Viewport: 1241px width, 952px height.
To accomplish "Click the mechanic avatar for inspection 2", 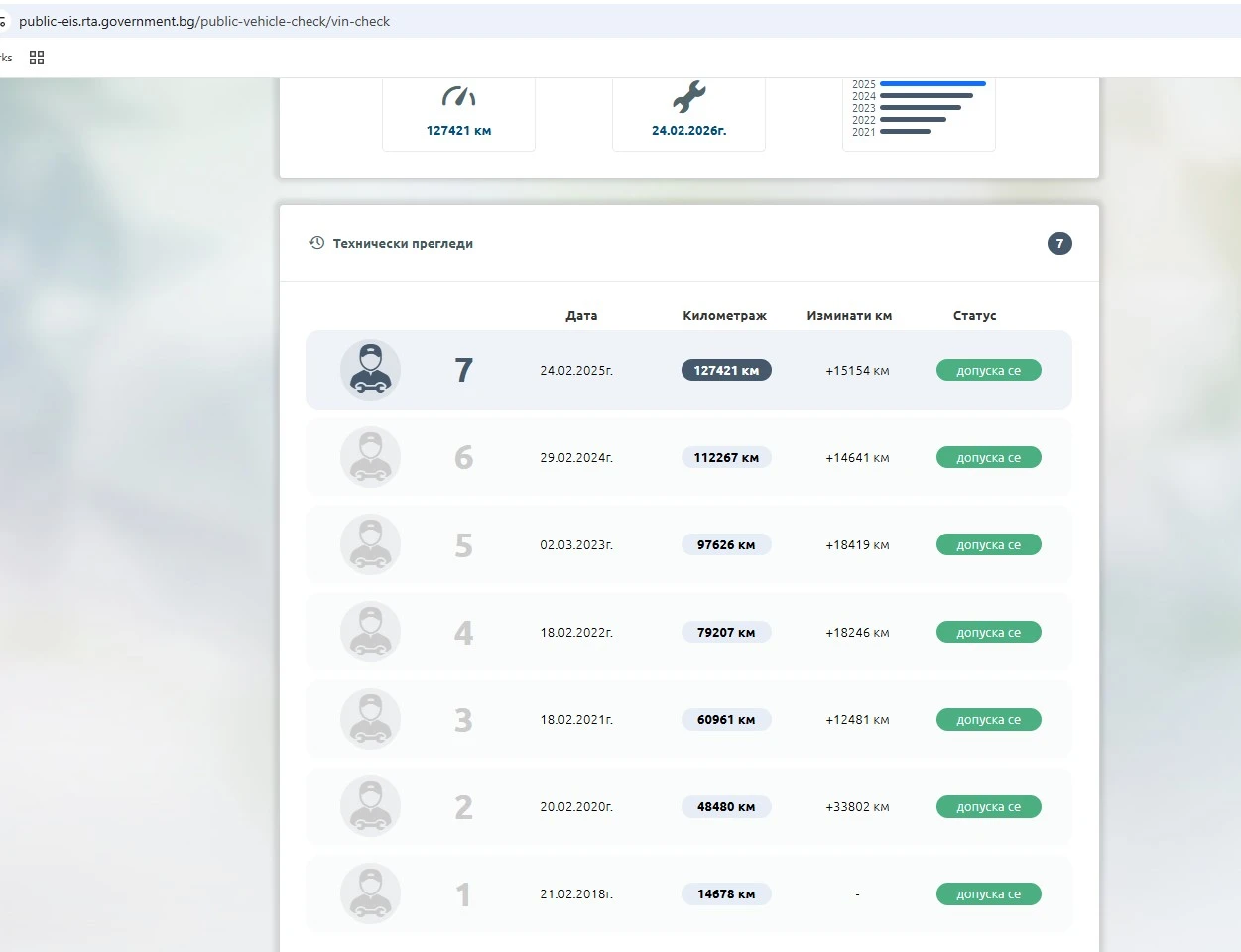I will coord(370,806).
